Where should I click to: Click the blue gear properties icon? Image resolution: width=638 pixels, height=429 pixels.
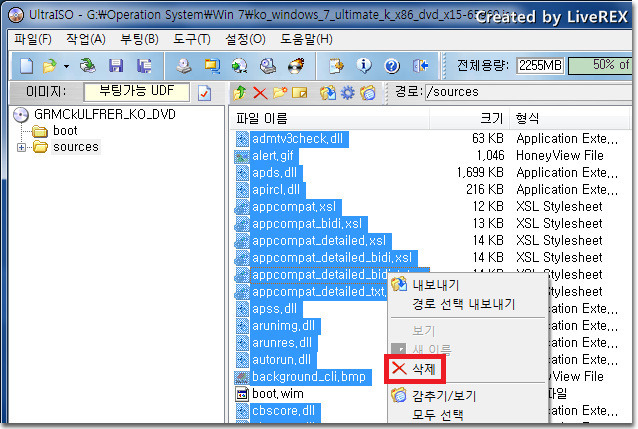(347, 93)
